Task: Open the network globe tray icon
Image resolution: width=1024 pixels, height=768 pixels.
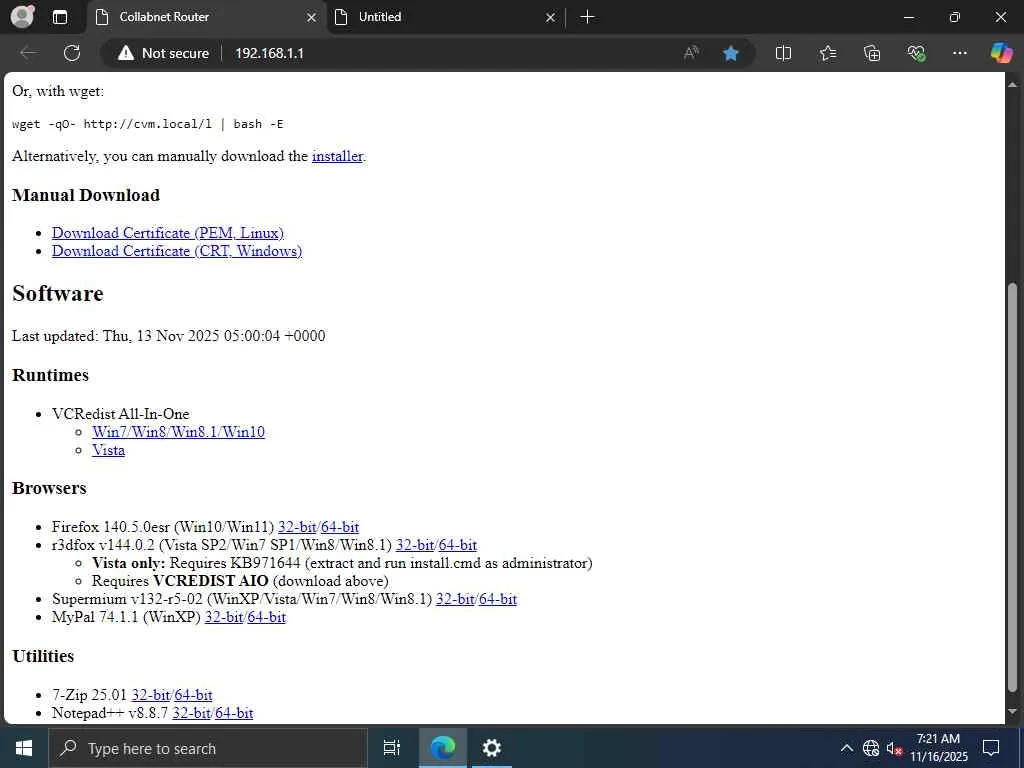Action: (871, 748)
